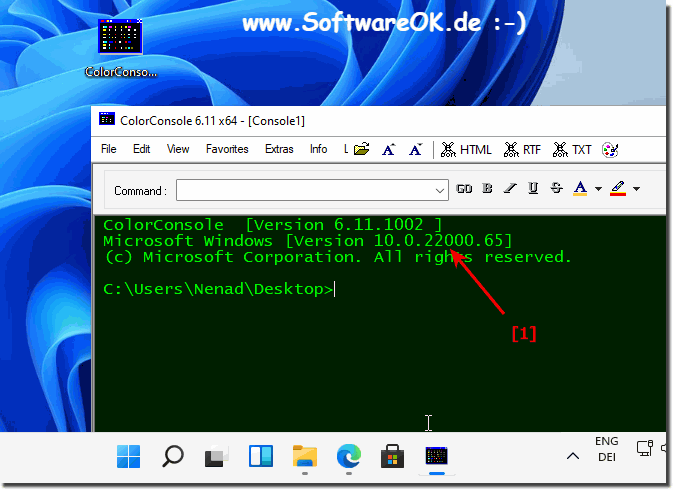Image resolution: width=673 pixels, height=490 pixels.
Task: Open the View menu
Action: click(x=178, y=149)
